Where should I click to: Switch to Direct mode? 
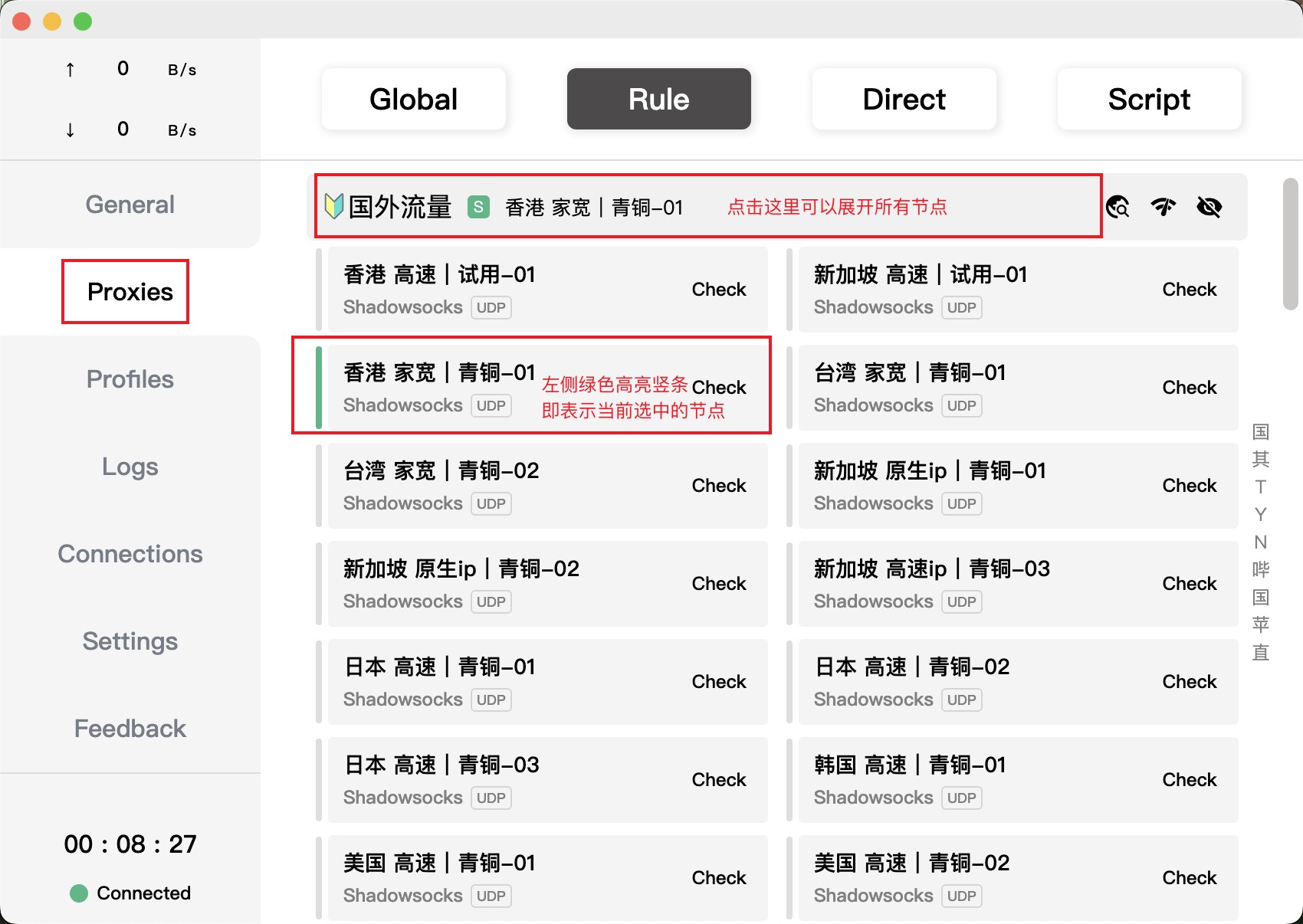point(904,99)
